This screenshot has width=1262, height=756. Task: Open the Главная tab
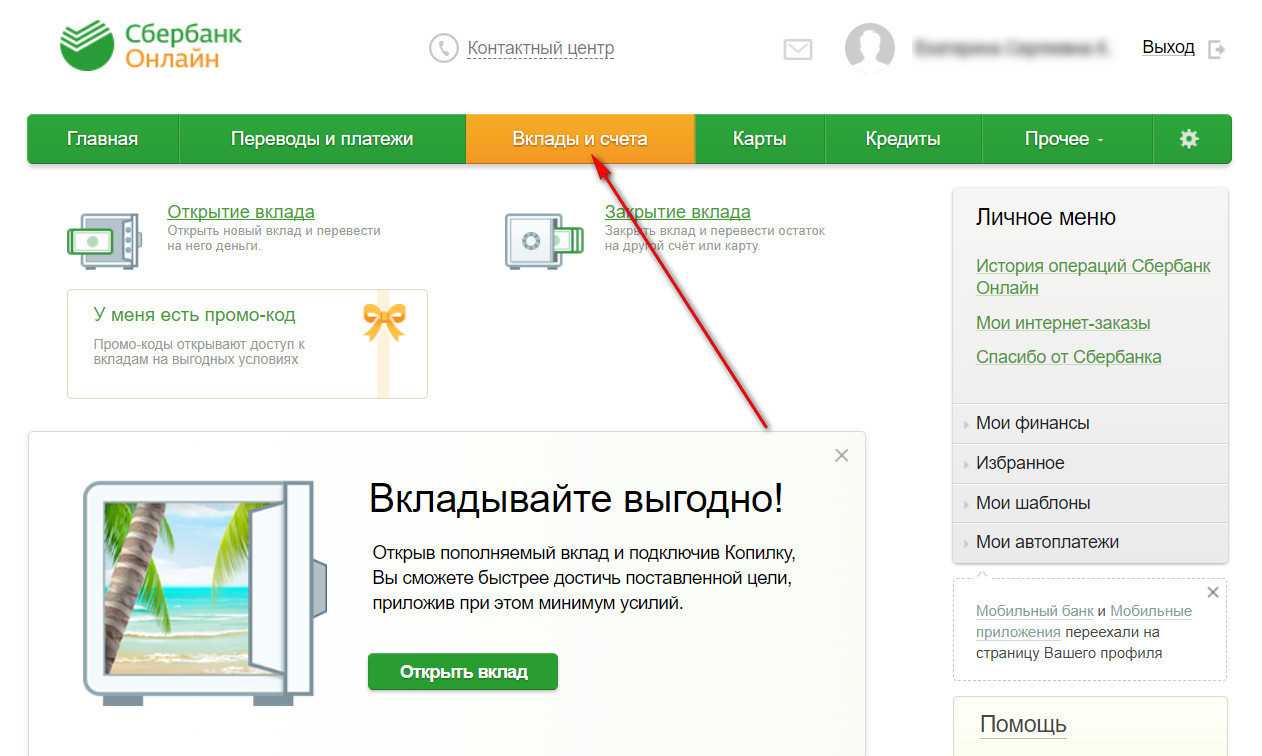[102, 139]
